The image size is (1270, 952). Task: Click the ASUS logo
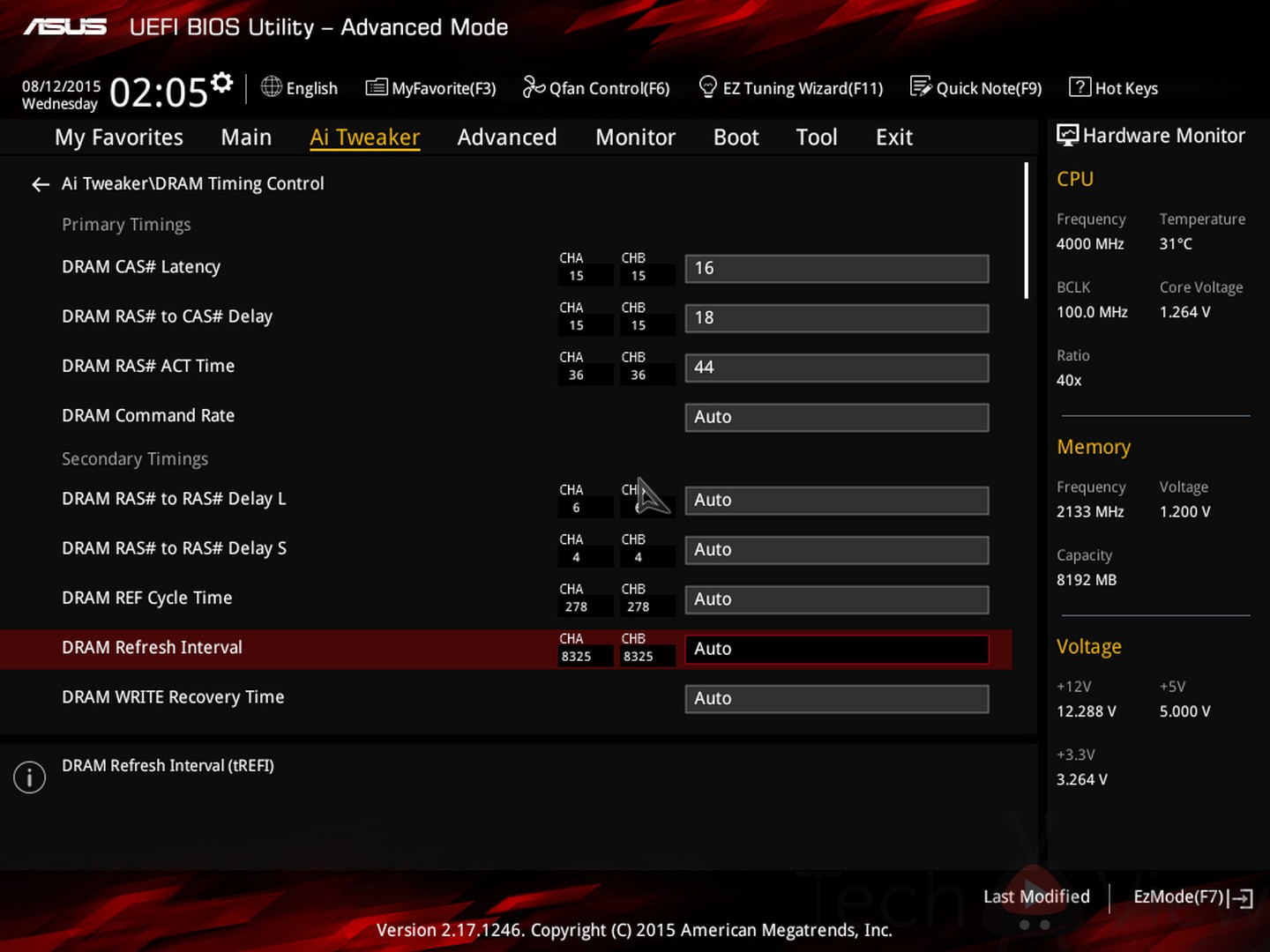[65, 27]
